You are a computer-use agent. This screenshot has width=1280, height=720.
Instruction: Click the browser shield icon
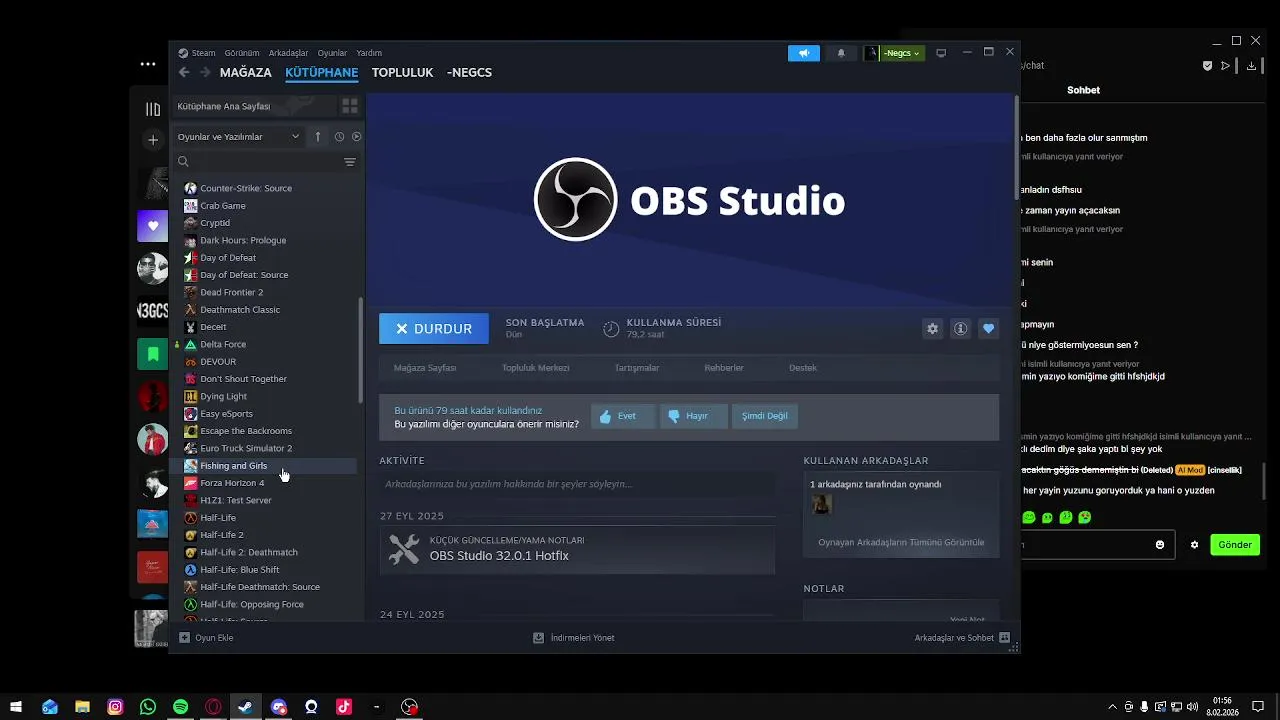[1207, 66]
